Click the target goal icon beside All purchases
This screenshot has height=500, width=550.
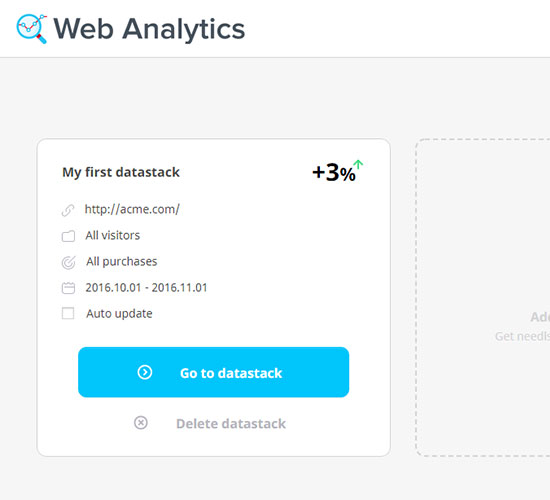click(x=68, y=262)
